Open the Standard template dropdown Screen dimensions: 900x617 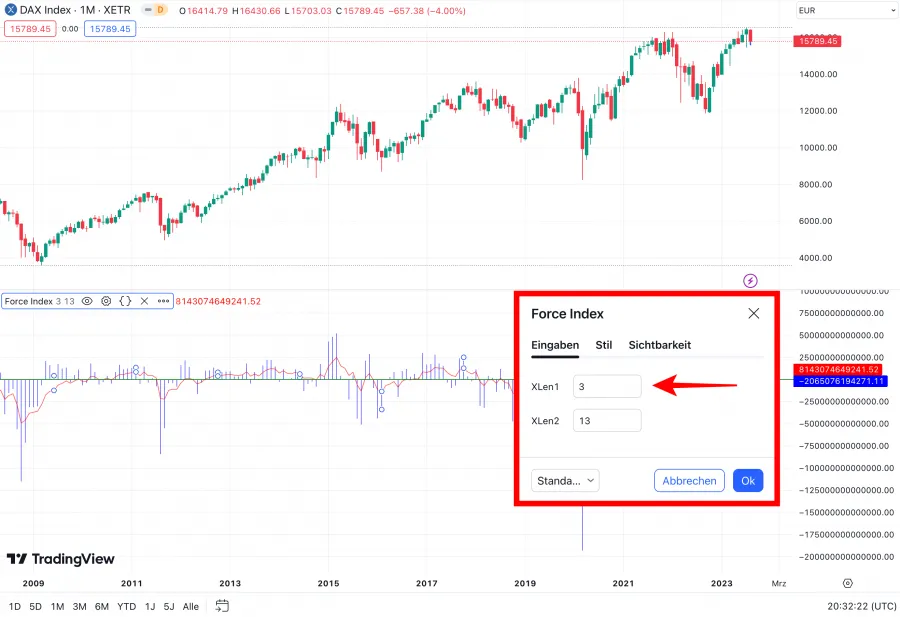(565, 480)
